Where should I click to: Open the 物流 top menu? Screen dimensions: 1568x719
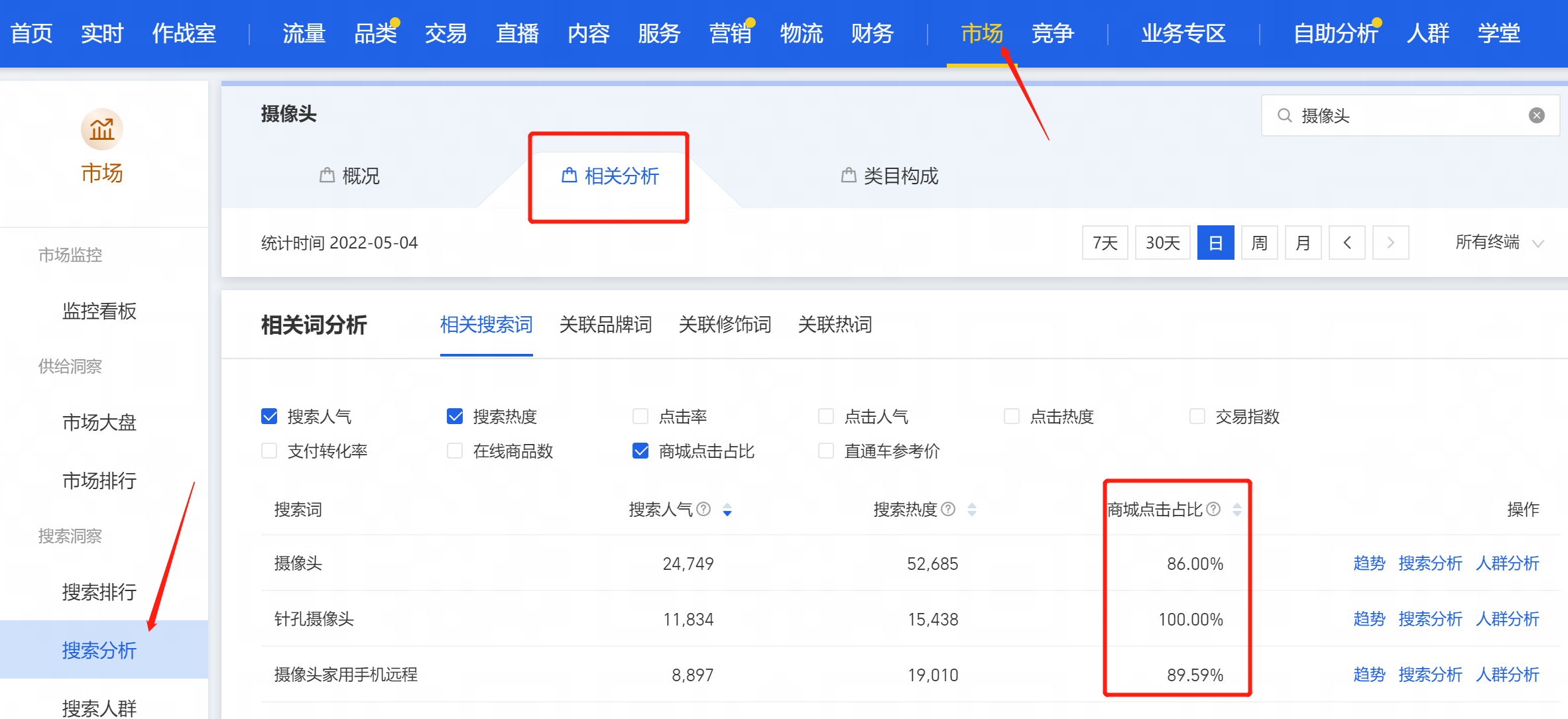coord(802,33)
